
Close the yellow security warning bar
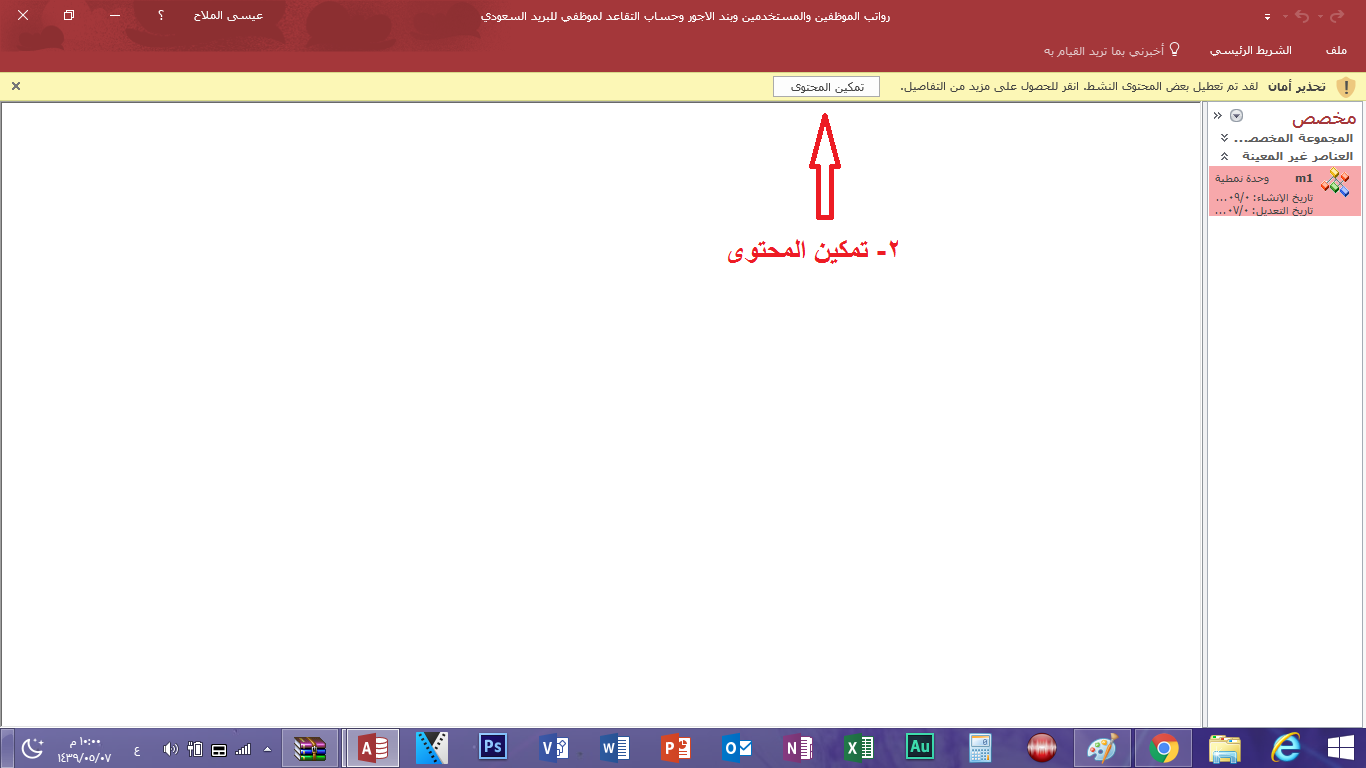point(16,86)
